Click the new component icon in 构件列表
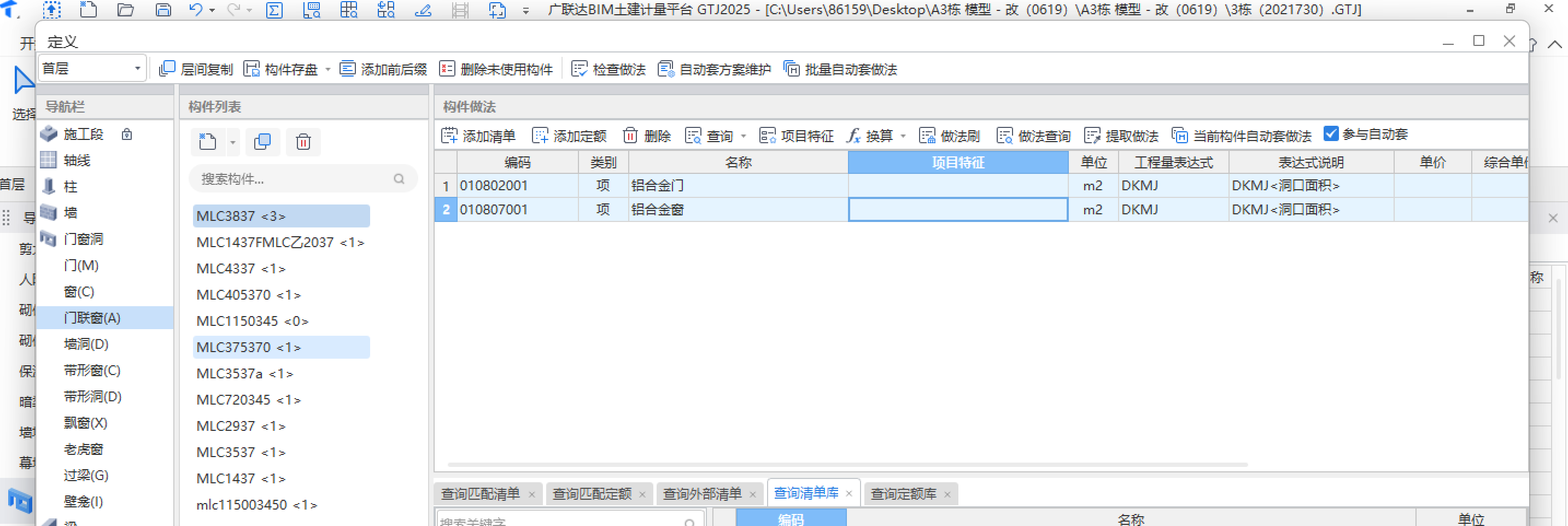 (x=208, y=141)
